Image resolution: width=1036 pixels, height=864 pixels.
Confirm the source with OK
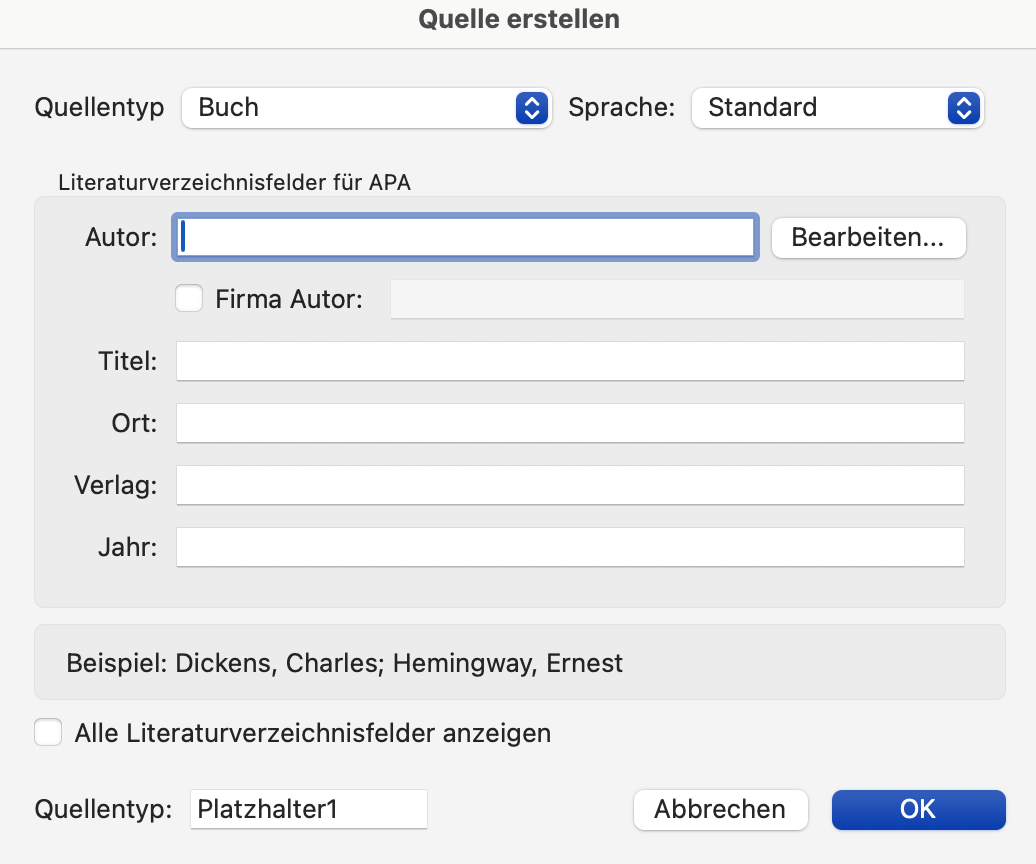point(918,809)
